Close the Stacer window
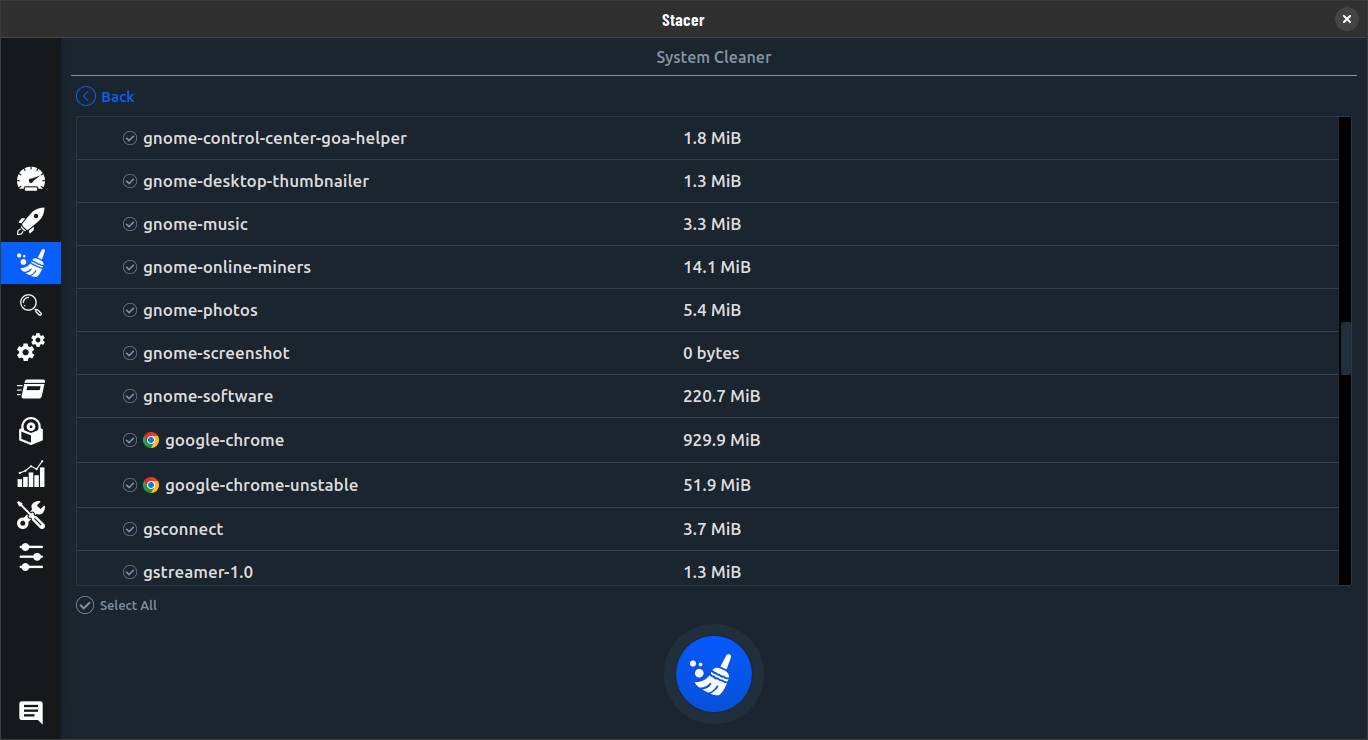This screenshot has width=1368, height=740. point(1346,19)
